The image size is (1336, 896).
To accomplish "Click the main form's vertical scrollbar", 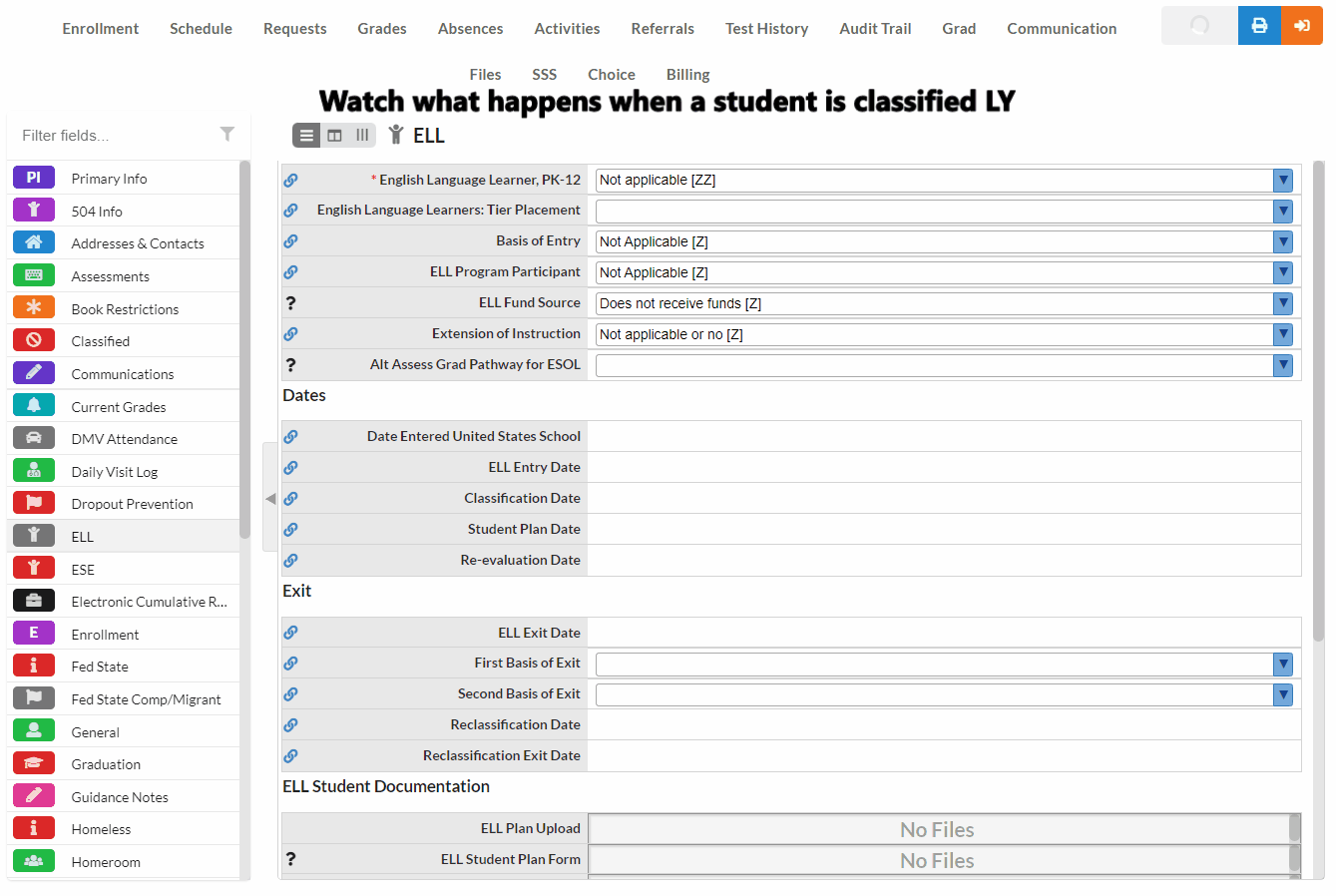I will 1318,399.
